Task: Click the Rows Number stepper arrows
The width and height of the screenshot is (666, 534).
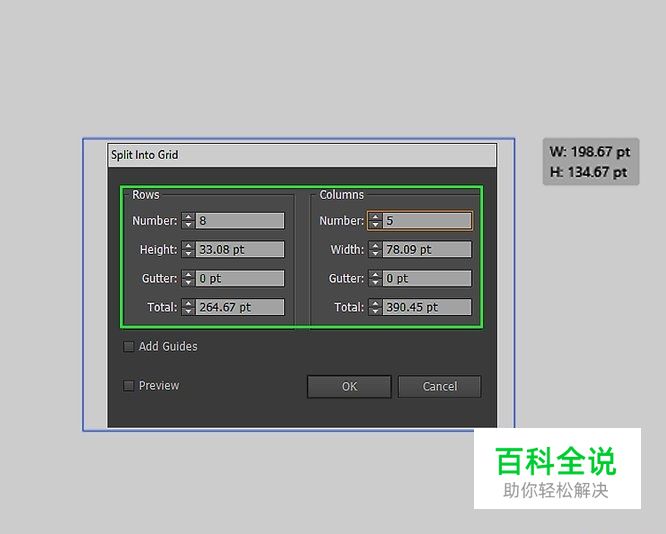Action: (x=188, y=221)
